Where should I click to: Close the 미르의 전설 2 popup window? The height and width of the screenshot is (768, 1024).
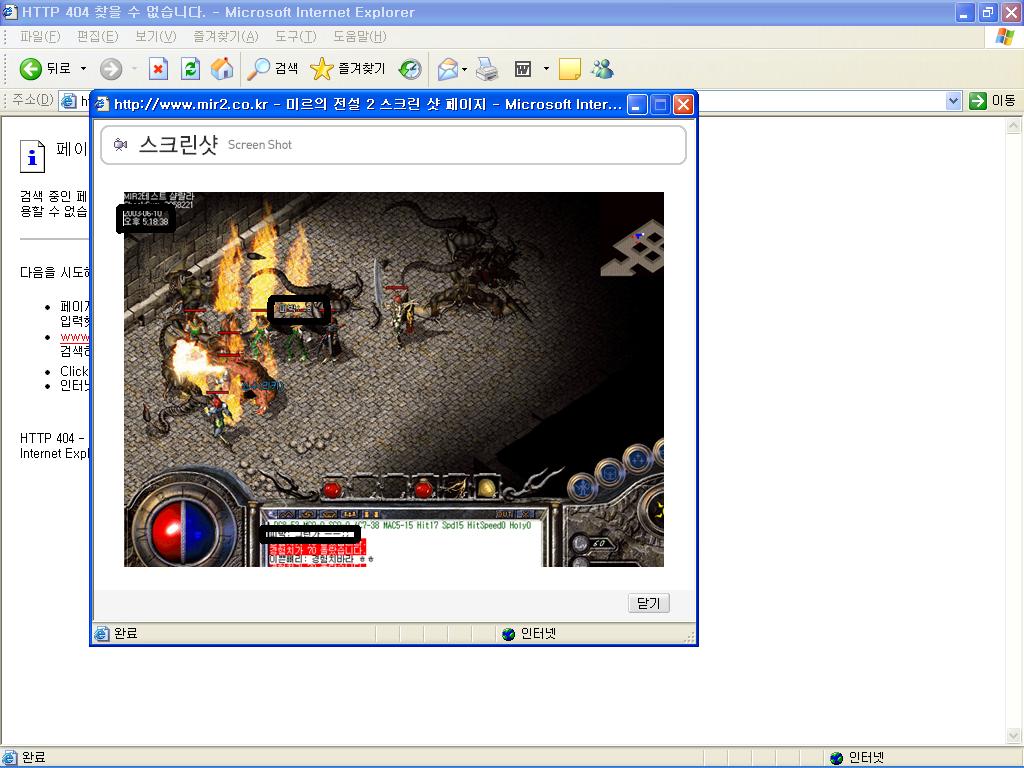point(683,104)
